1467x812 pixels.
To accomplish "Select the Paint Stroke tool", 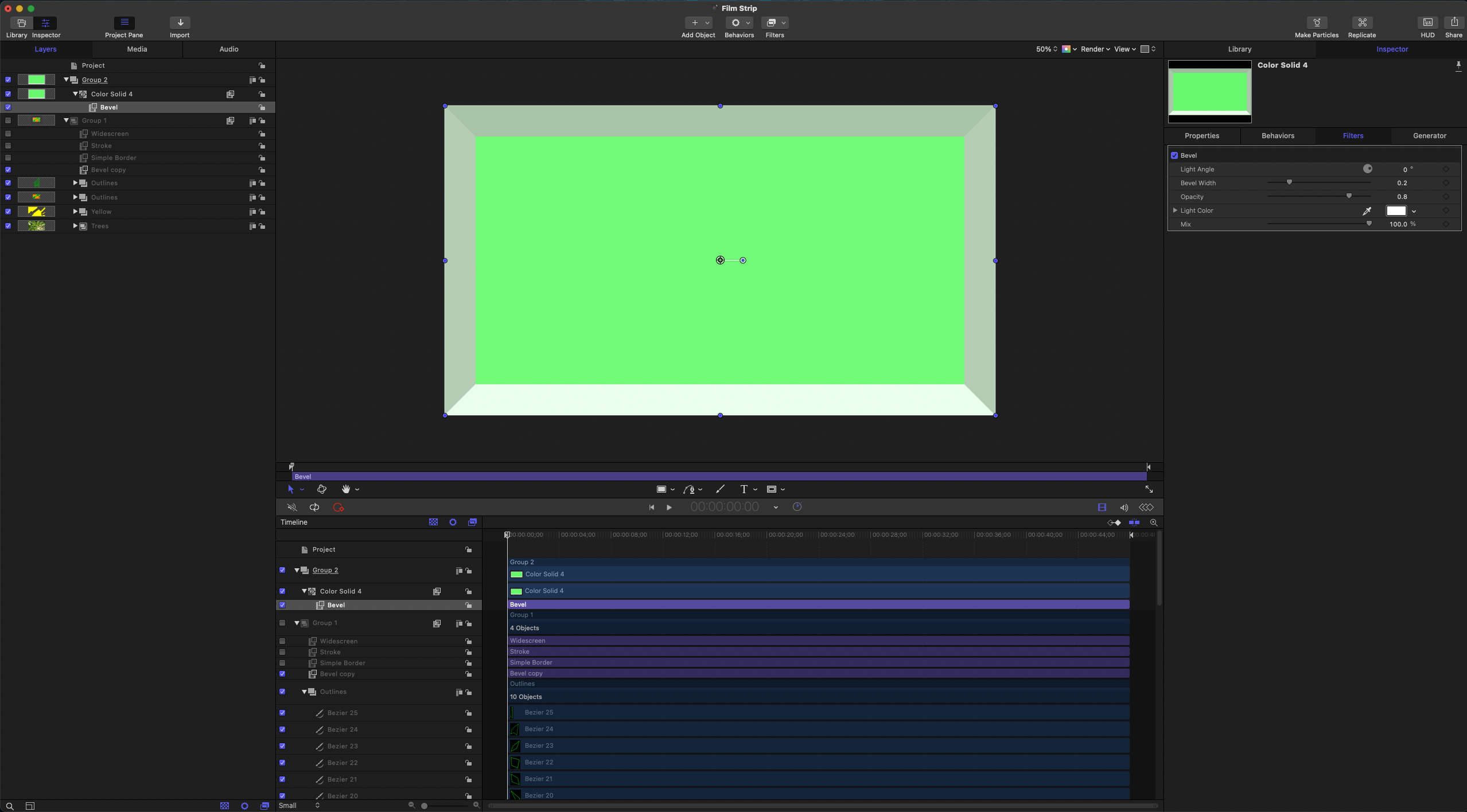I will (720, 489).
